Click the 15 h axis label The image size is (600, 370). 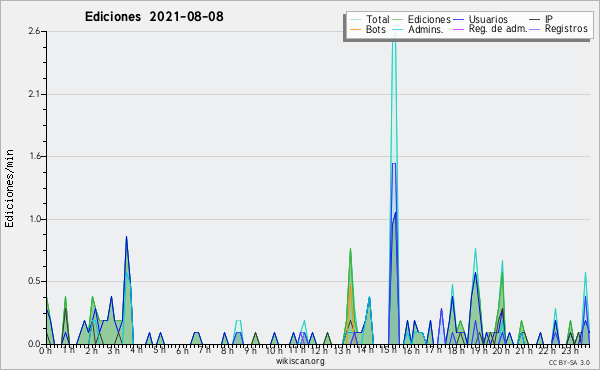click(387, 350)
